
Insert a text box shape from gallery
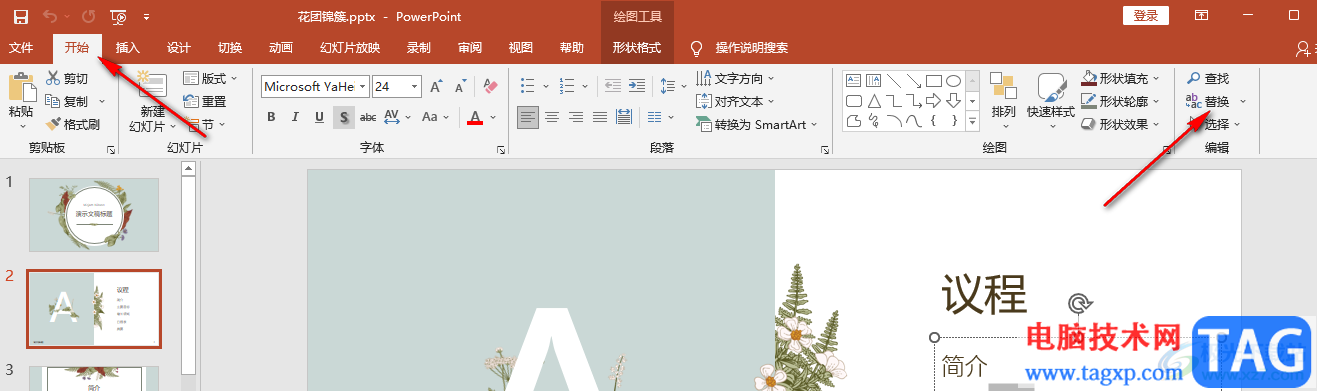click(853, 80)
